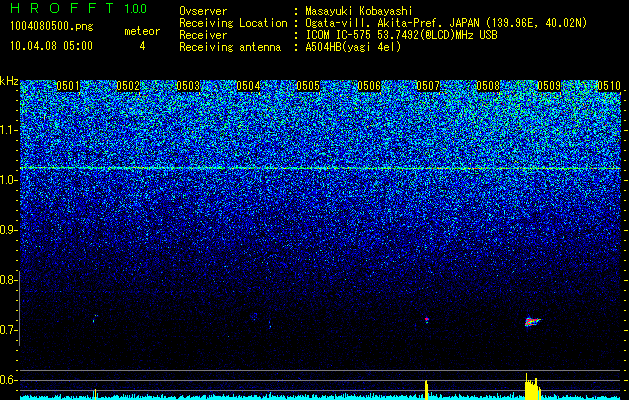
Task: Click the date stamp 10.04.08 05:00
Action: pyautogui.click(x=51, y=46)
